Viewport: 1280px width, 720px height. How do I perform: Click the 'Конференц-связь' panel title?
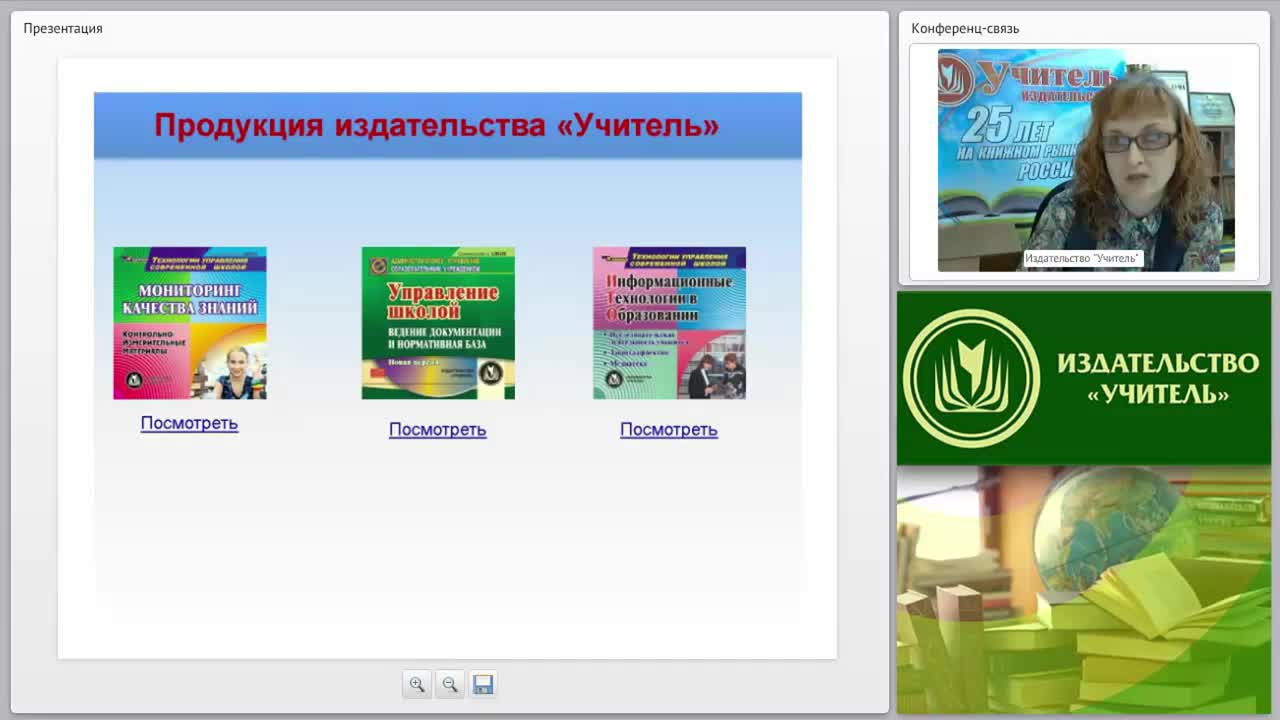(x=965, y=28)
